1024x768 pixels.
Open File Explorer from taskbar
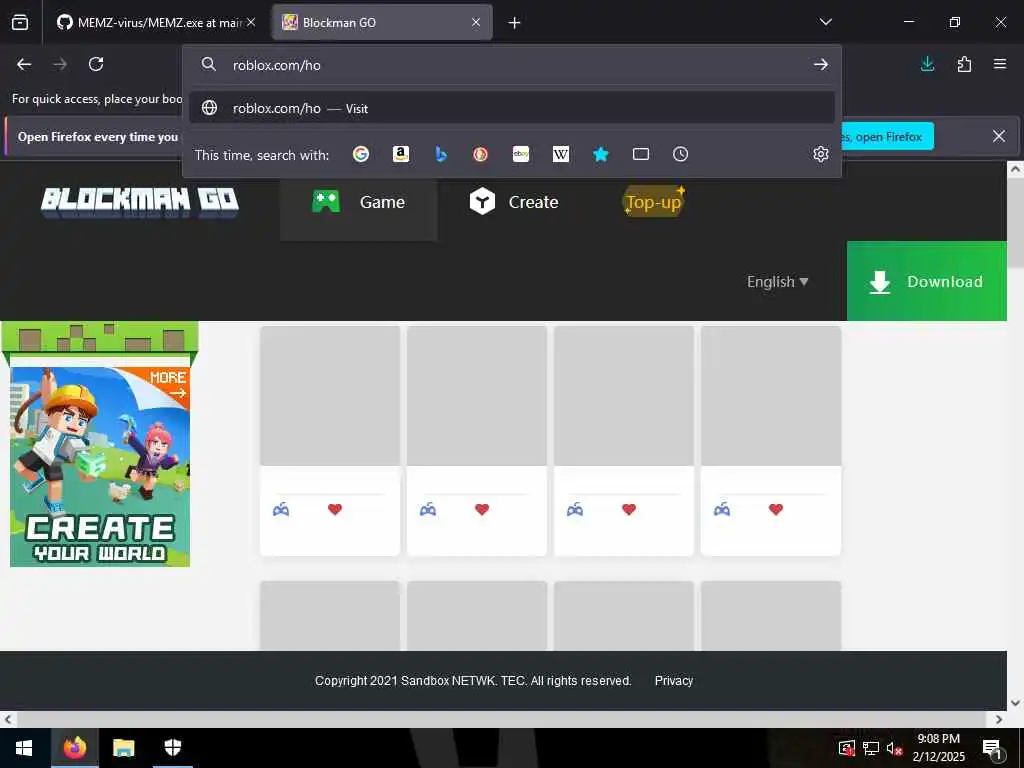pyautogui.click(x=123, y=748)
